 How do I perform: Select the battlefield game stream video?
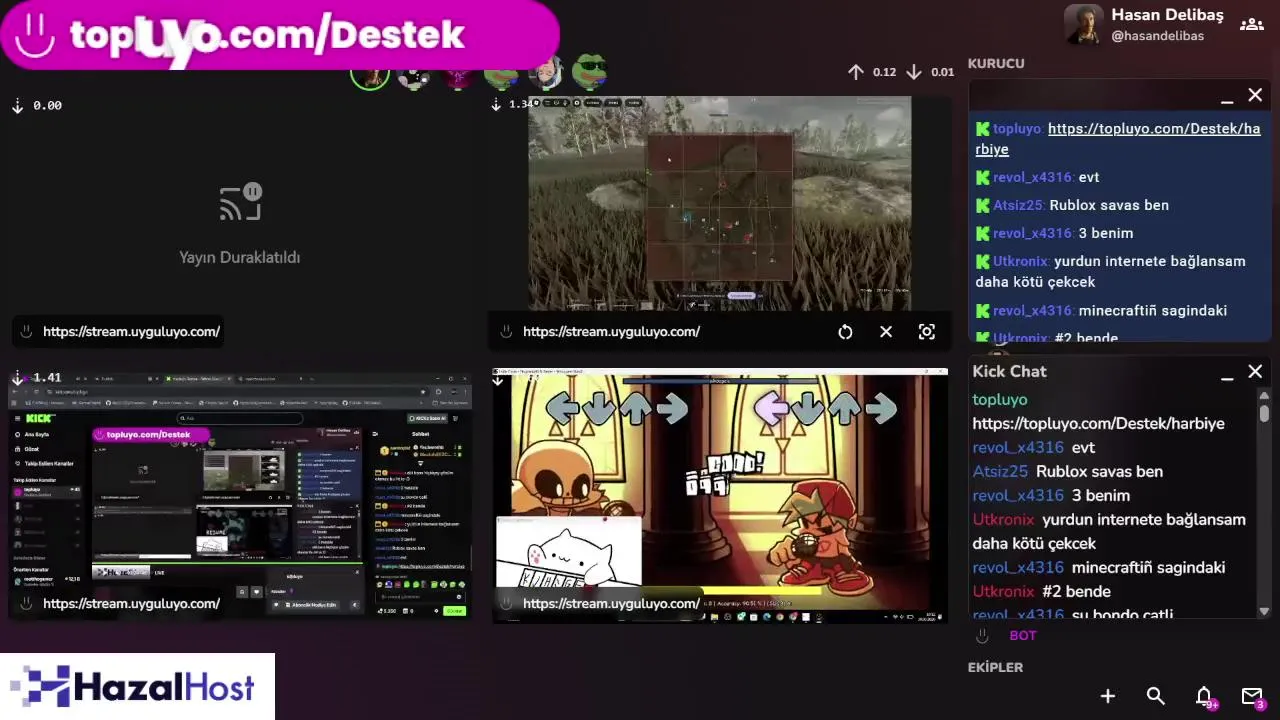720,203
